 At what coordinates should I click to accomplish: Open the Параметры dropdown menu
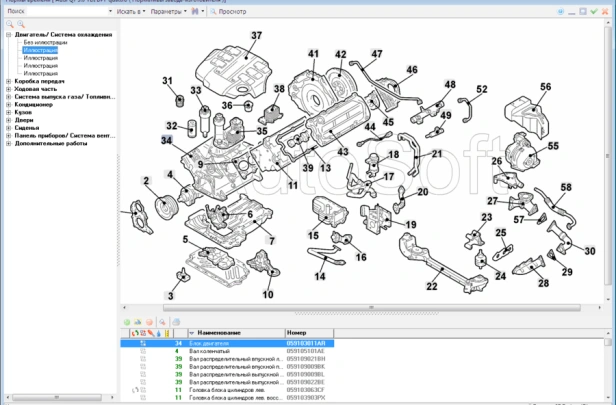point(169,11)
